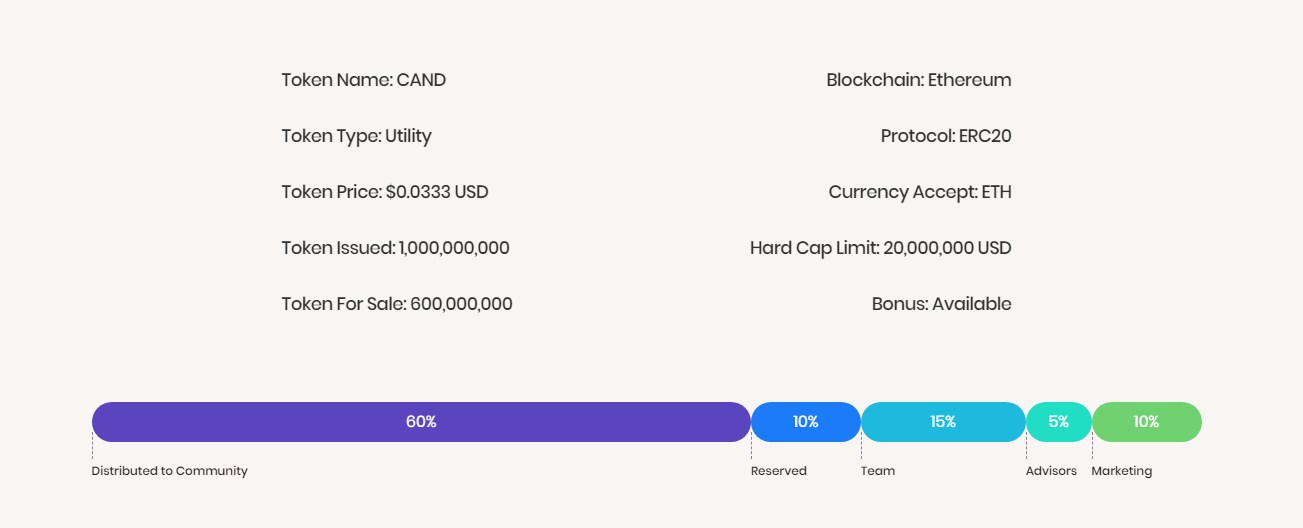Select the Protocol: ERC20 line
This screenshot has width=1303, height=528.
pos(946,136)
